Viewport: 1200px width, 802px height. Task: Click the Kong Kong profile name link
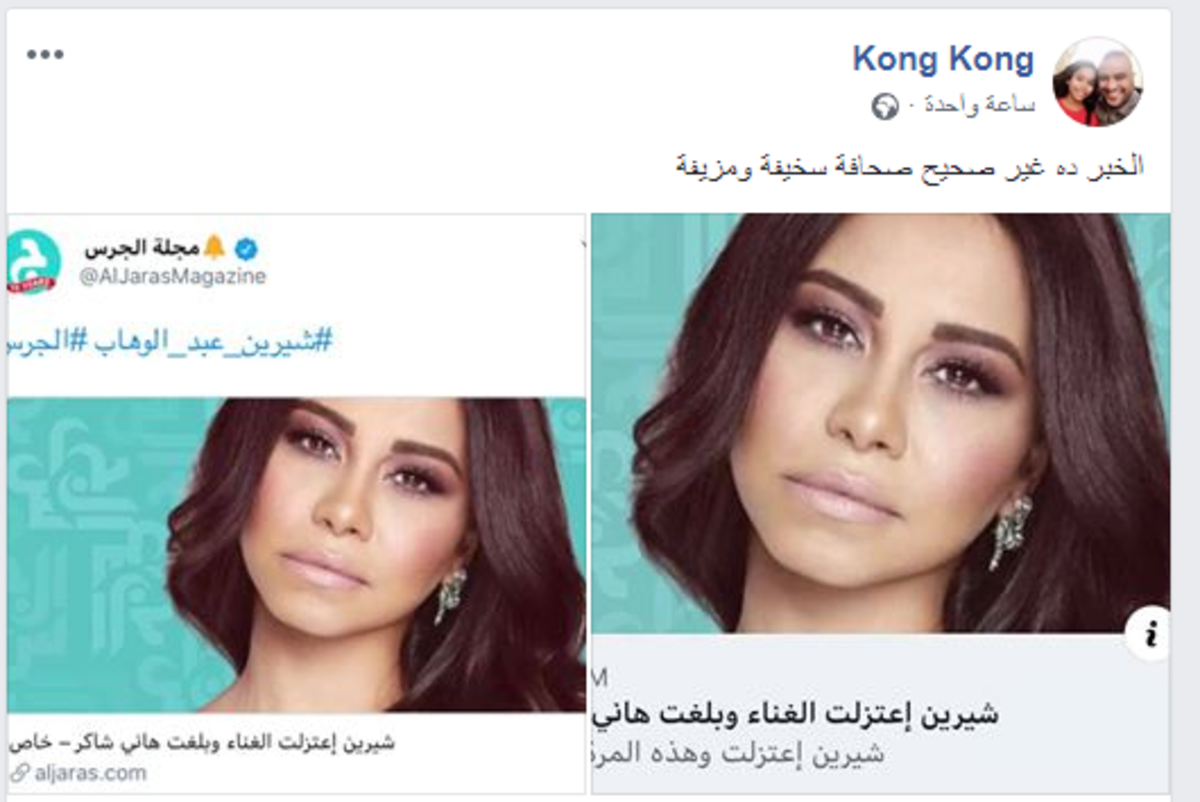click(942, 60)
